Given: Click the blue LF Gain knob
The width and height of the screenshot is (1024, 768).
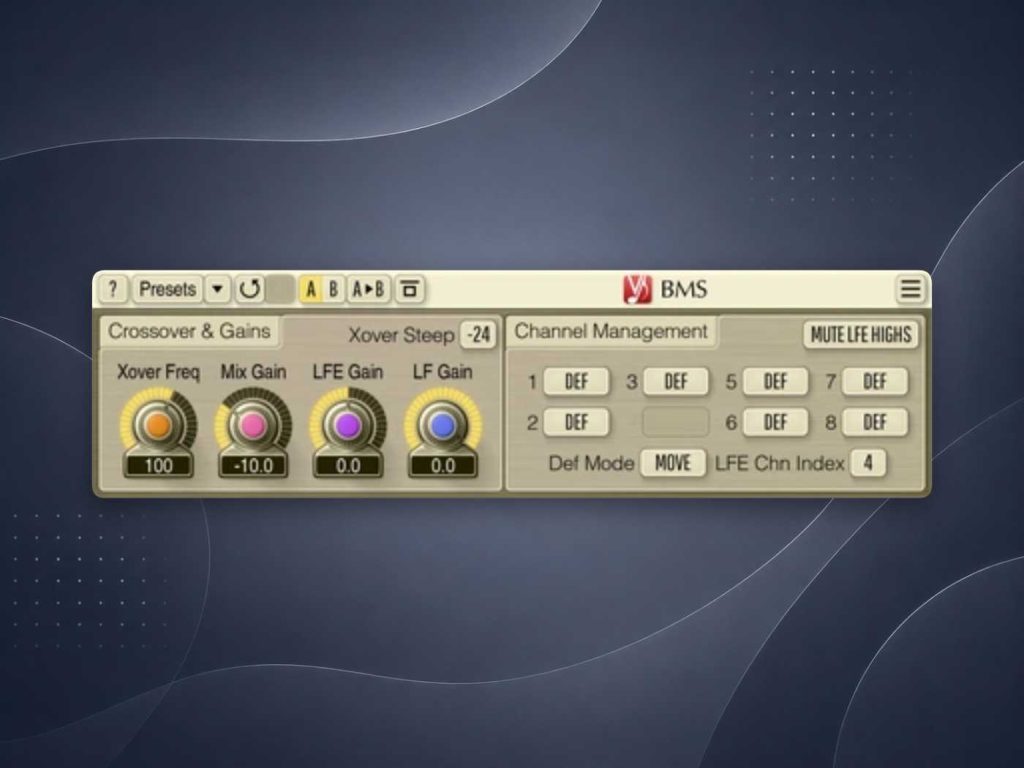Looking at the screenshot, I should click(x=443, y=426).
